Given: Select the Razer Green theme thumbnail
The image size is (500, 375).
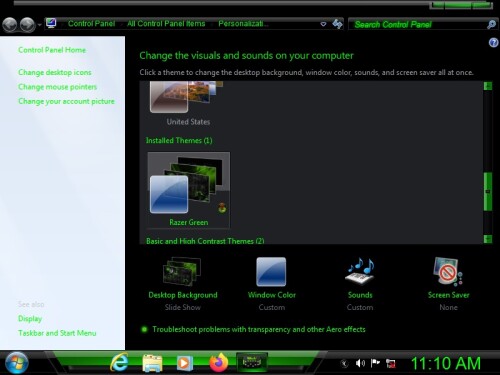Looking at the screenshot, I should pos(189,190).
